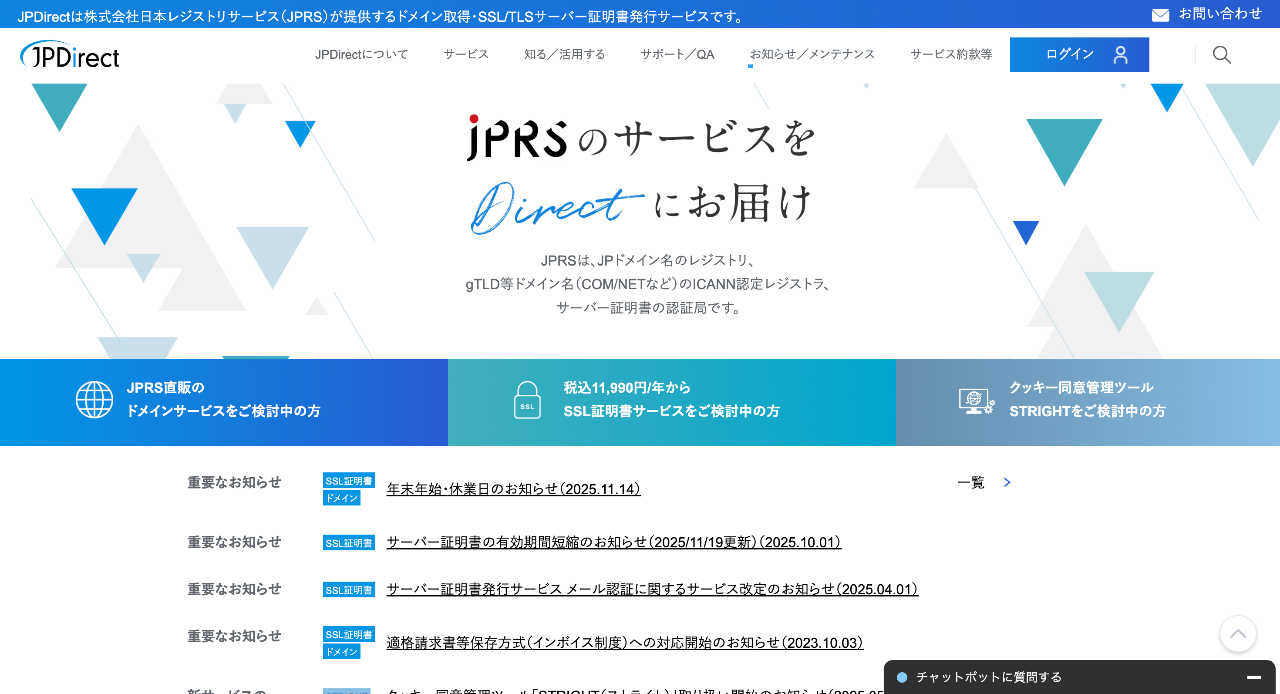The height and width of the screenshot is (694, 1280).
Task: Click the envelope icon beside お問い合わせ
Action: (x=1160, y=15)
